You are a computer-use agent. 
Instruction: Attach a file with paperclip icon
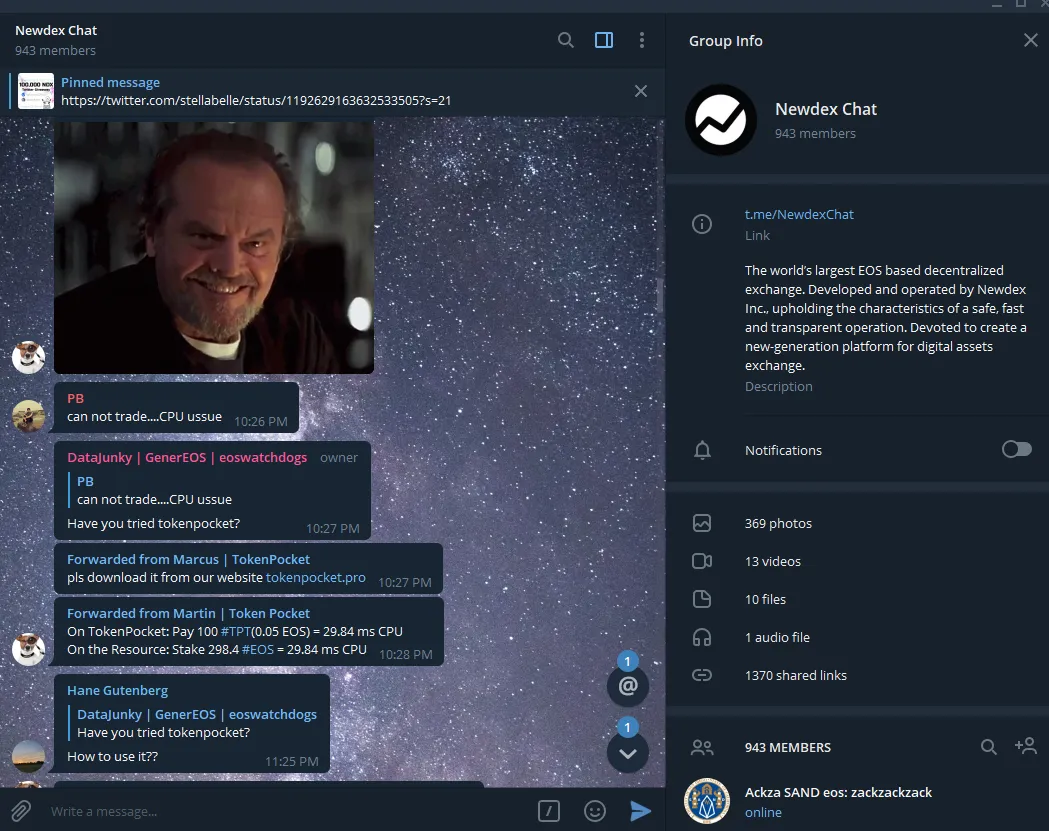(21, 811)
